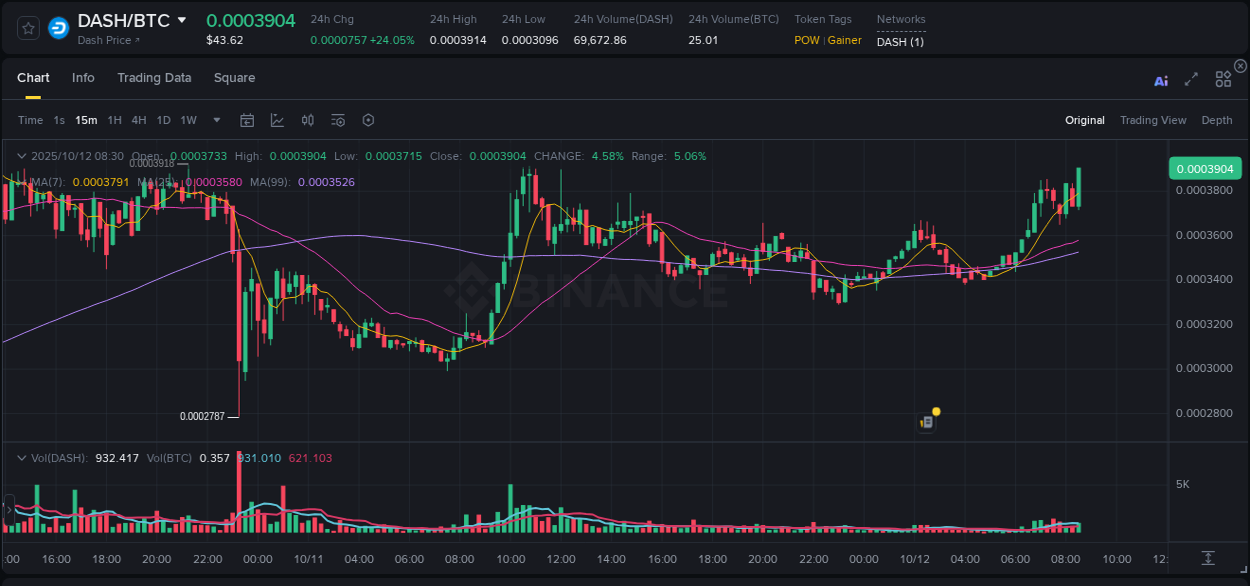Switch chart to Trading View mode
Screen dimensions: 1250x586
pyautogui.click(x=1153, y=120)
